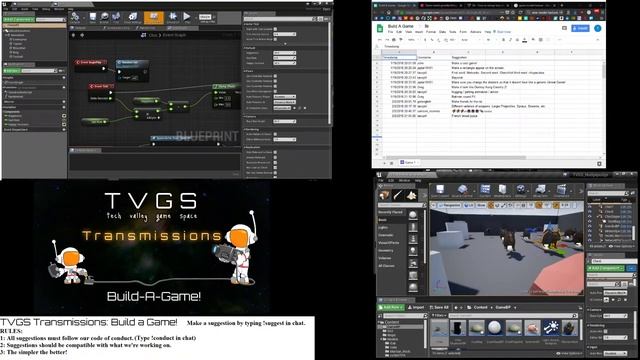Open Cinematics in level editor toolbar
This screenshot has width=640, height=360.
point(562,191)
